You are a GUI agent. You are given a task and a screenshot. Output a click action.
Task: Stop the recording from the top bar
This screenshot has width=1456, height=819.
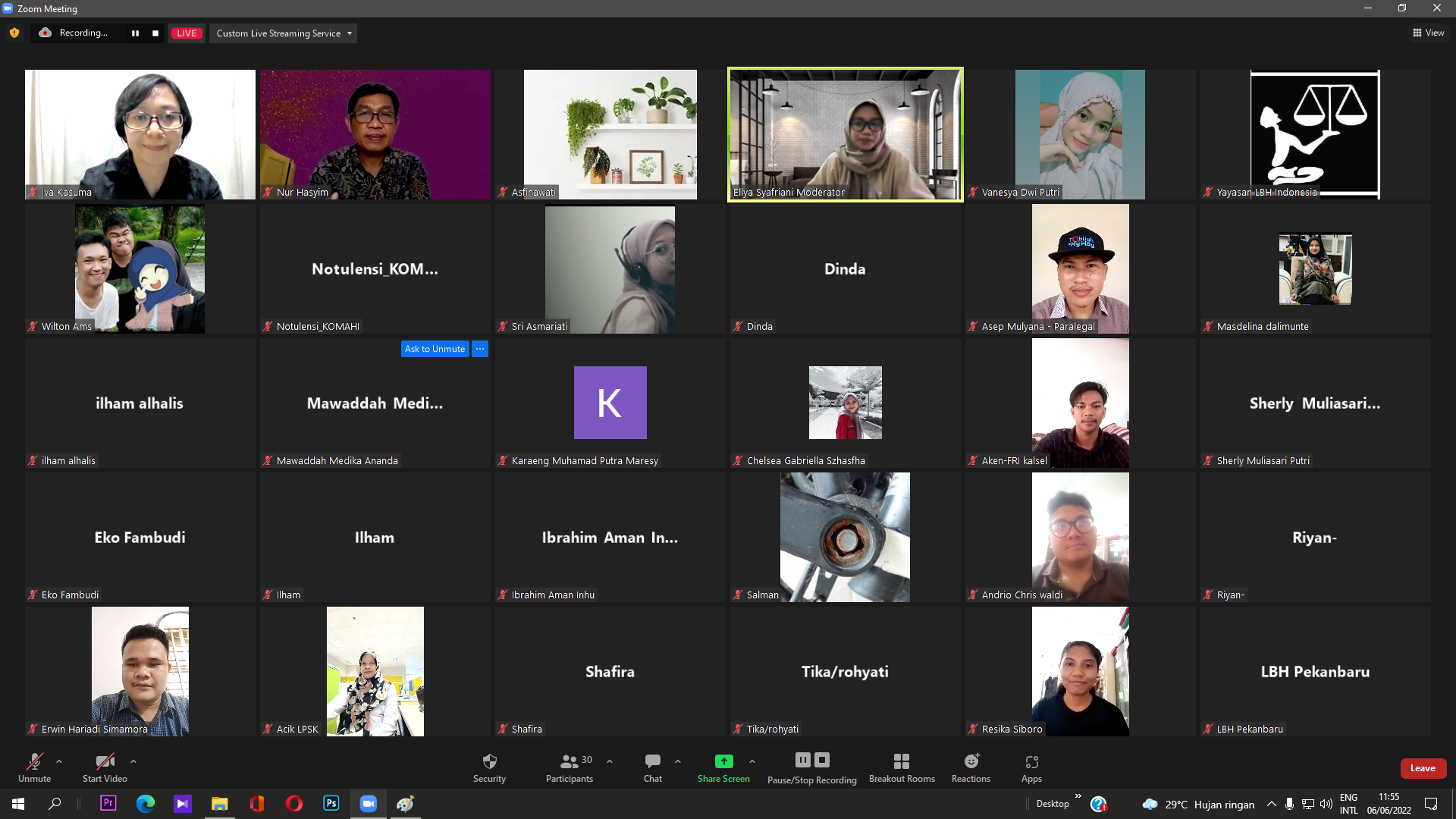[x=155, y=33]
